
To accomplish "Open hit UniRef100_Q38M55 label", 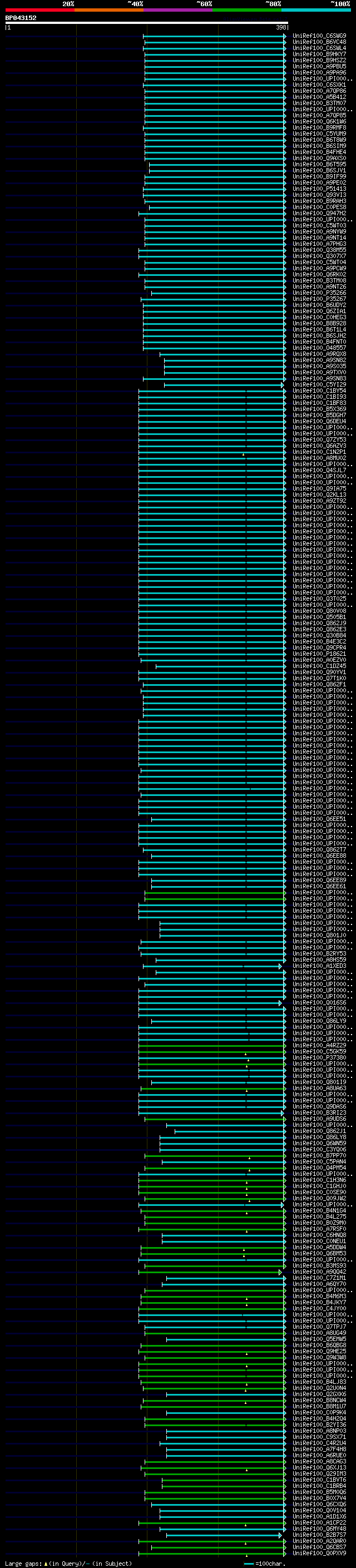I will [319, 250].
